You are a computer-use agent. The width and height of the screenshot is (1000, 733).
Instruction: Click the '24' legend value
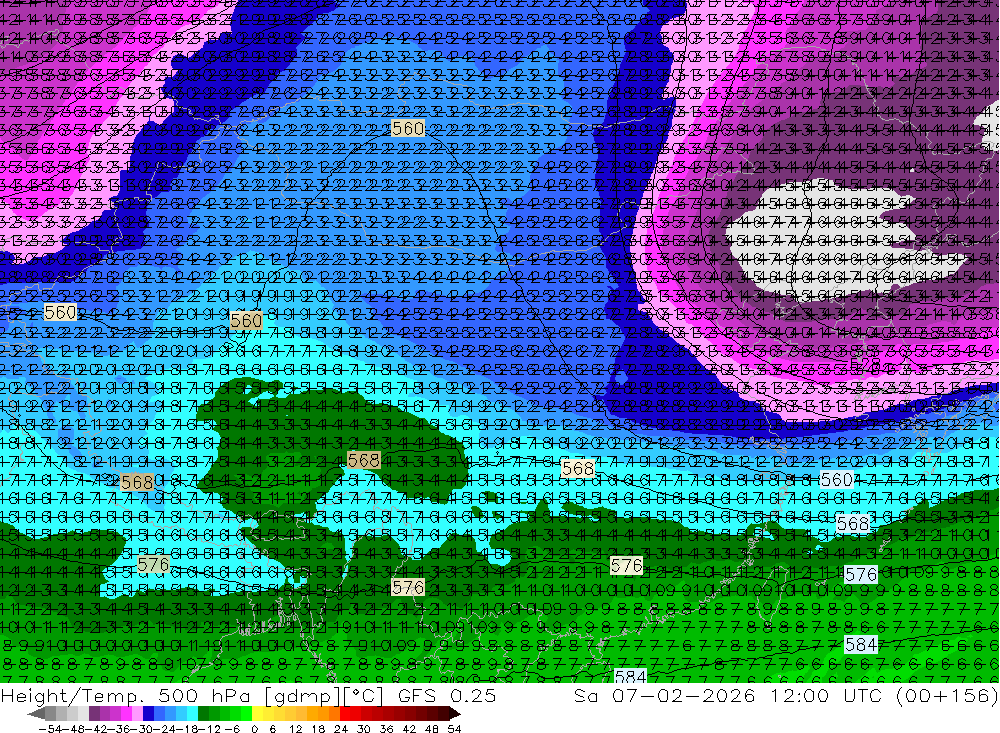coord(341,729)
